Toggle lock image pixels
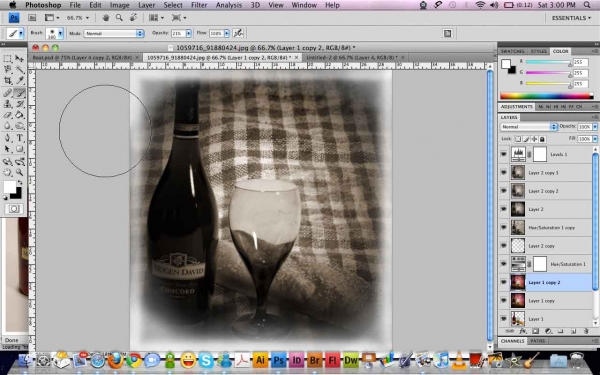The width and height of the screenshot is (600, 375). (x=526, y=139)
